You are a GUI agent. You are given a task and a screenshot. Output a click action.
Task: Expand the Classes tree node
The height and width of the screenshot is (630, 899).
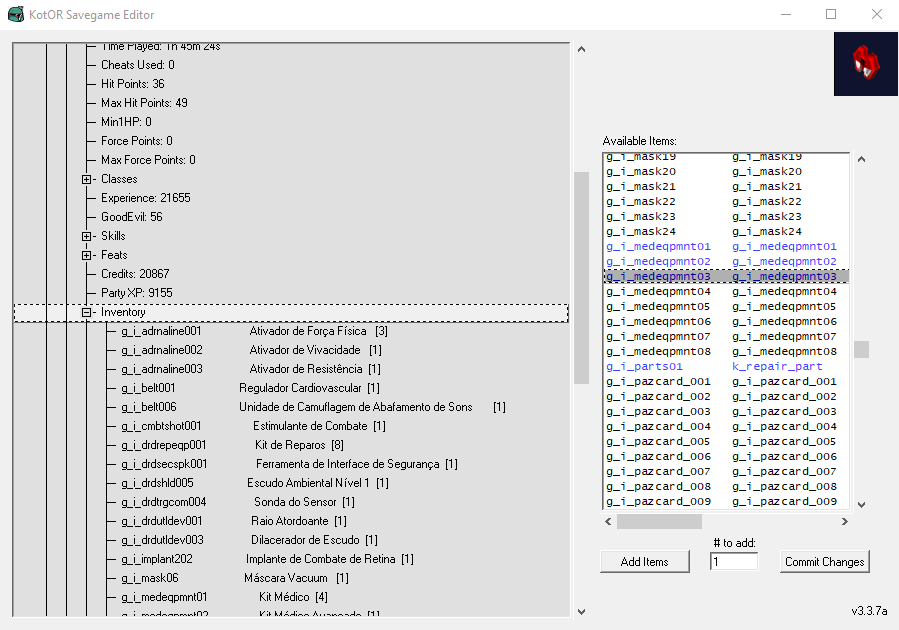tap(87, 179)
